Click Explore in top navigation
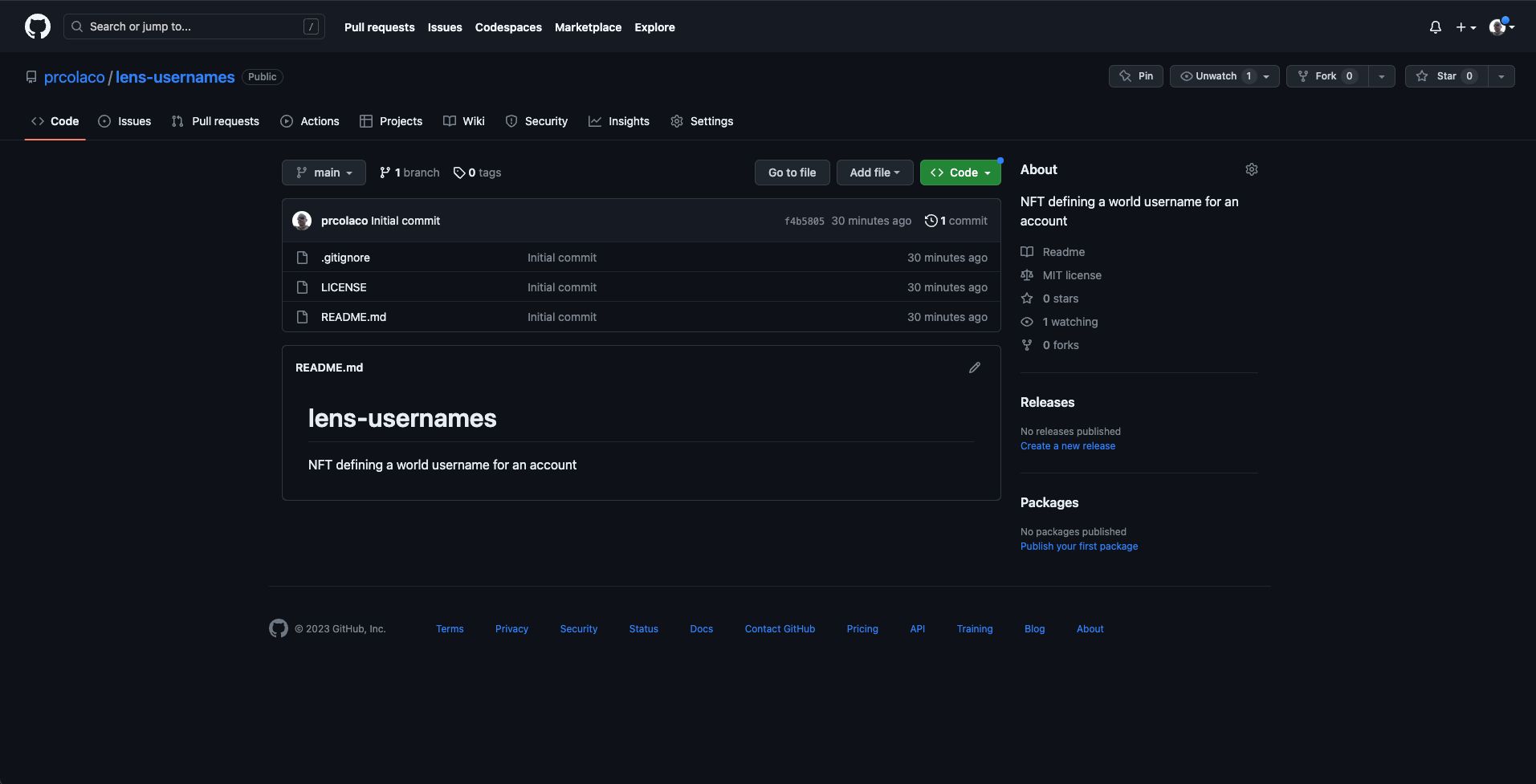 click(654, 27)
